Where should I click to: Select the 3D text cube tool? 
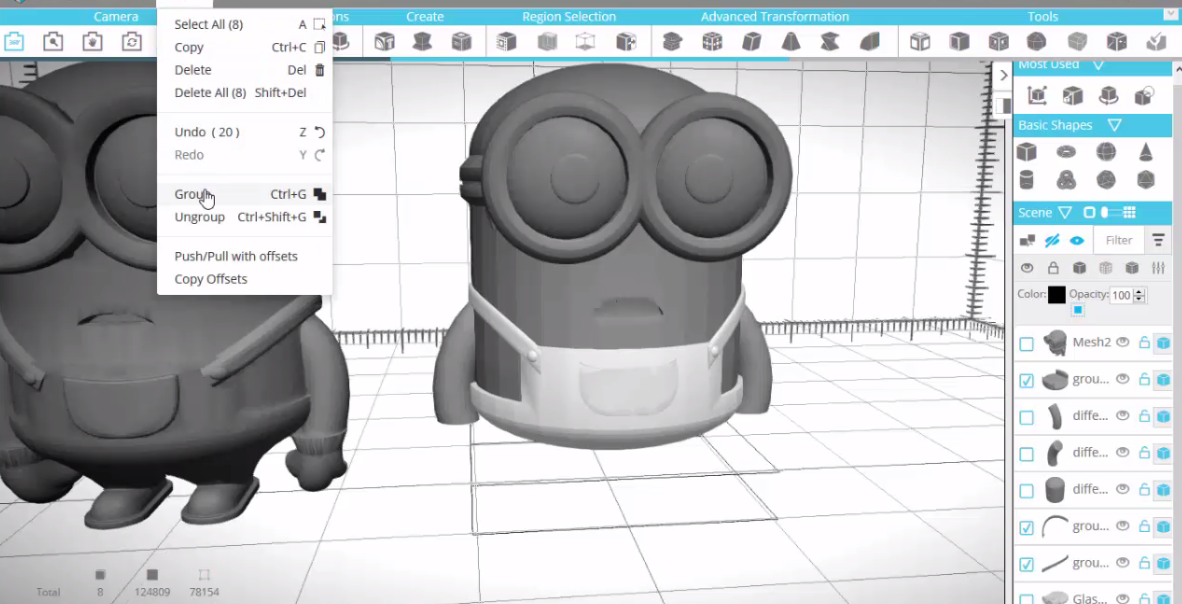point(384,41)
